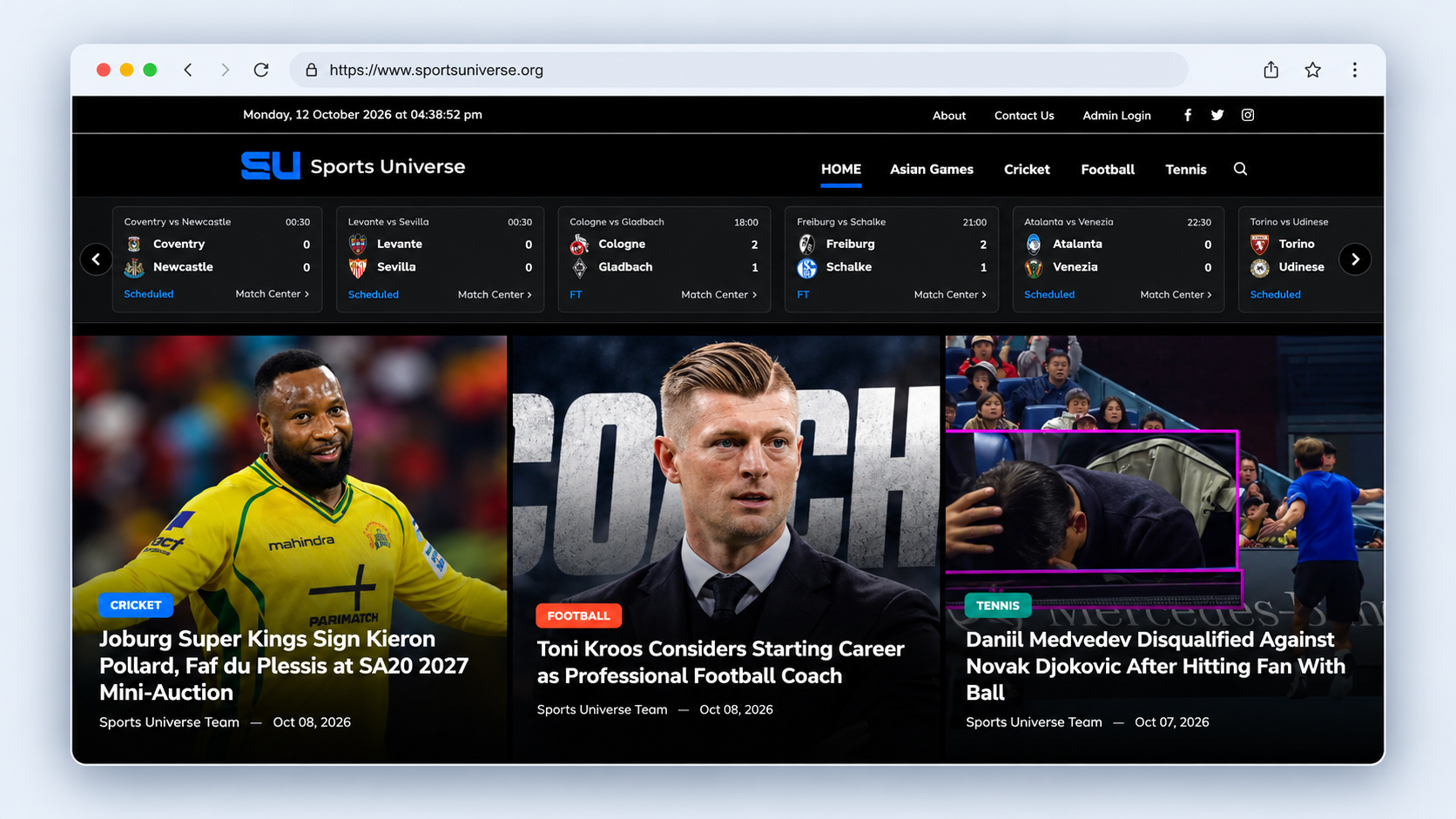
Task: Open the Joburg Super Kings article headline
Action: pos(284,666)
